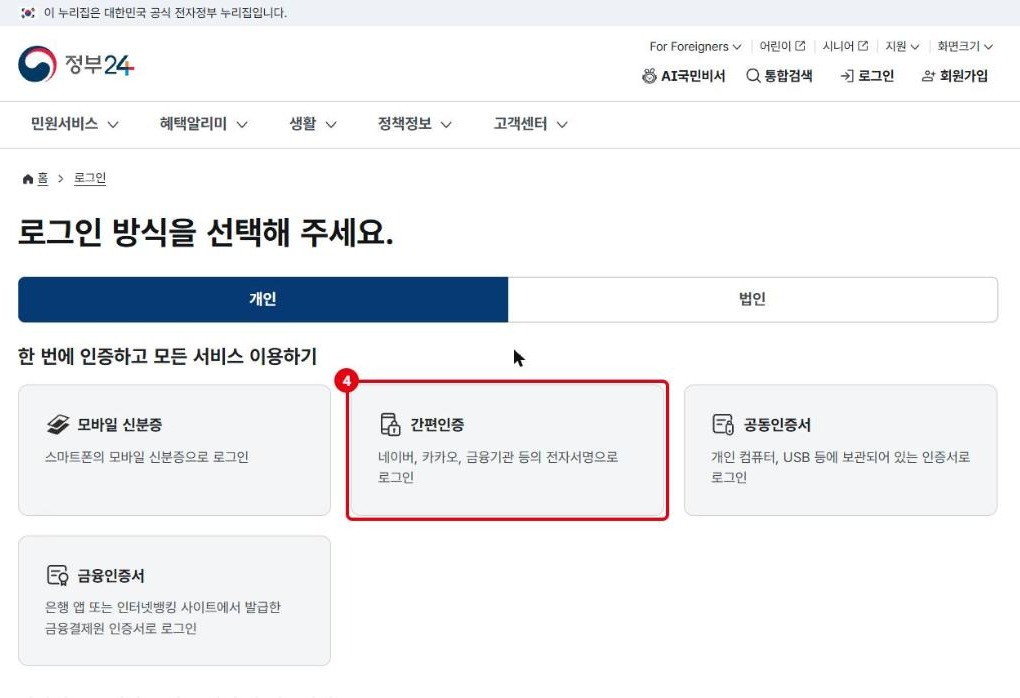This screenshot has width=1020, height=698.
Task: Click the 로그인 breadcrumb link
Action: (x=90, y=178)
